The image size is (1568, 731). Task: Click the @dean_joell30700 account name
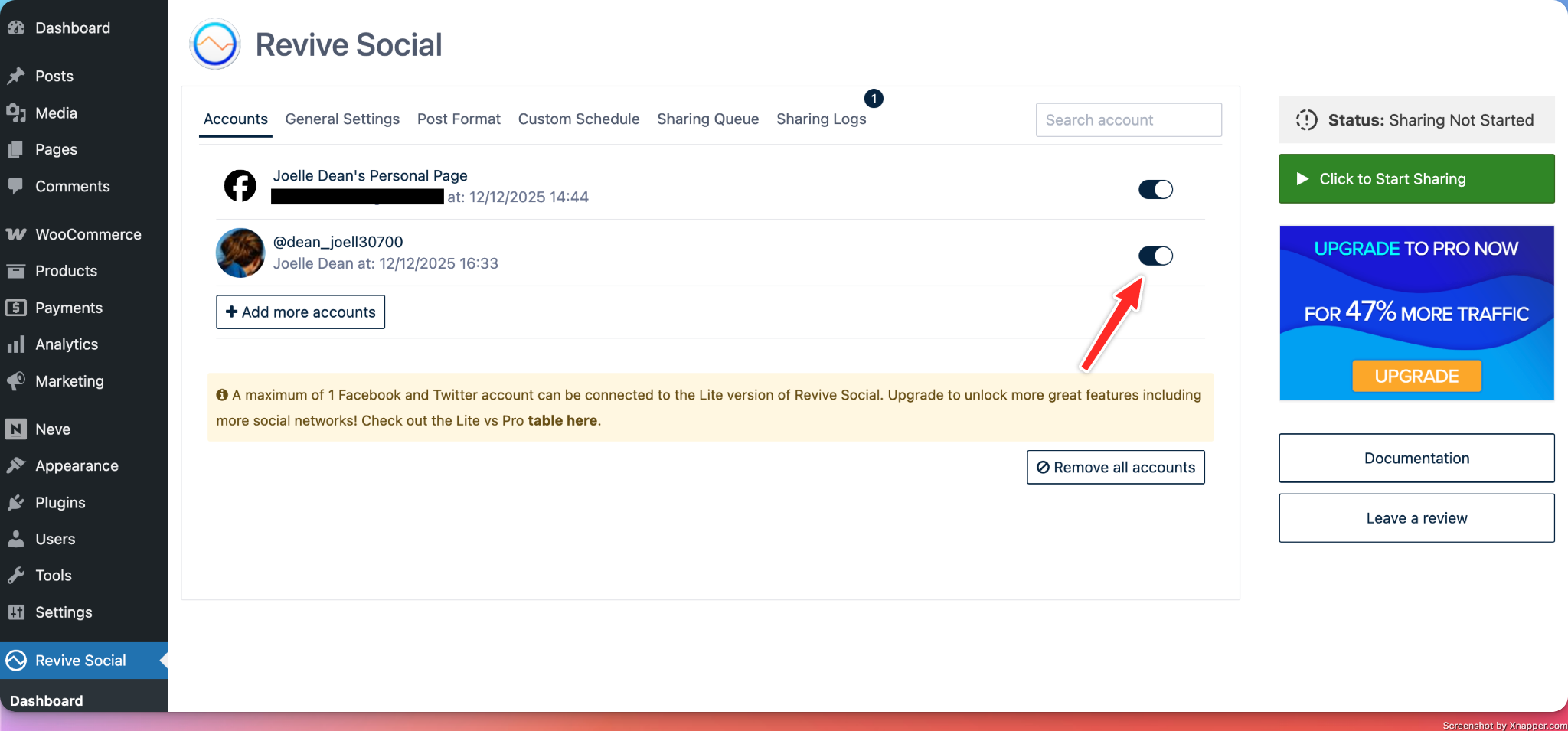338,242
